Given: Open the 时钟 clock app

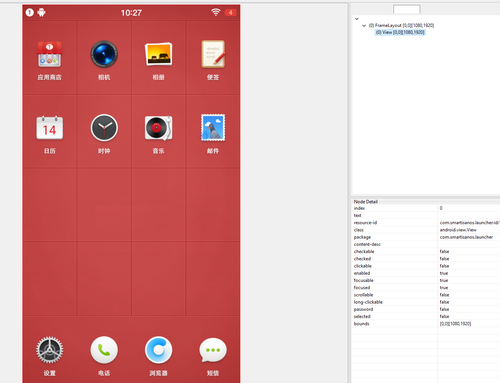Looking at the screenshot, I should pos(104,128).
